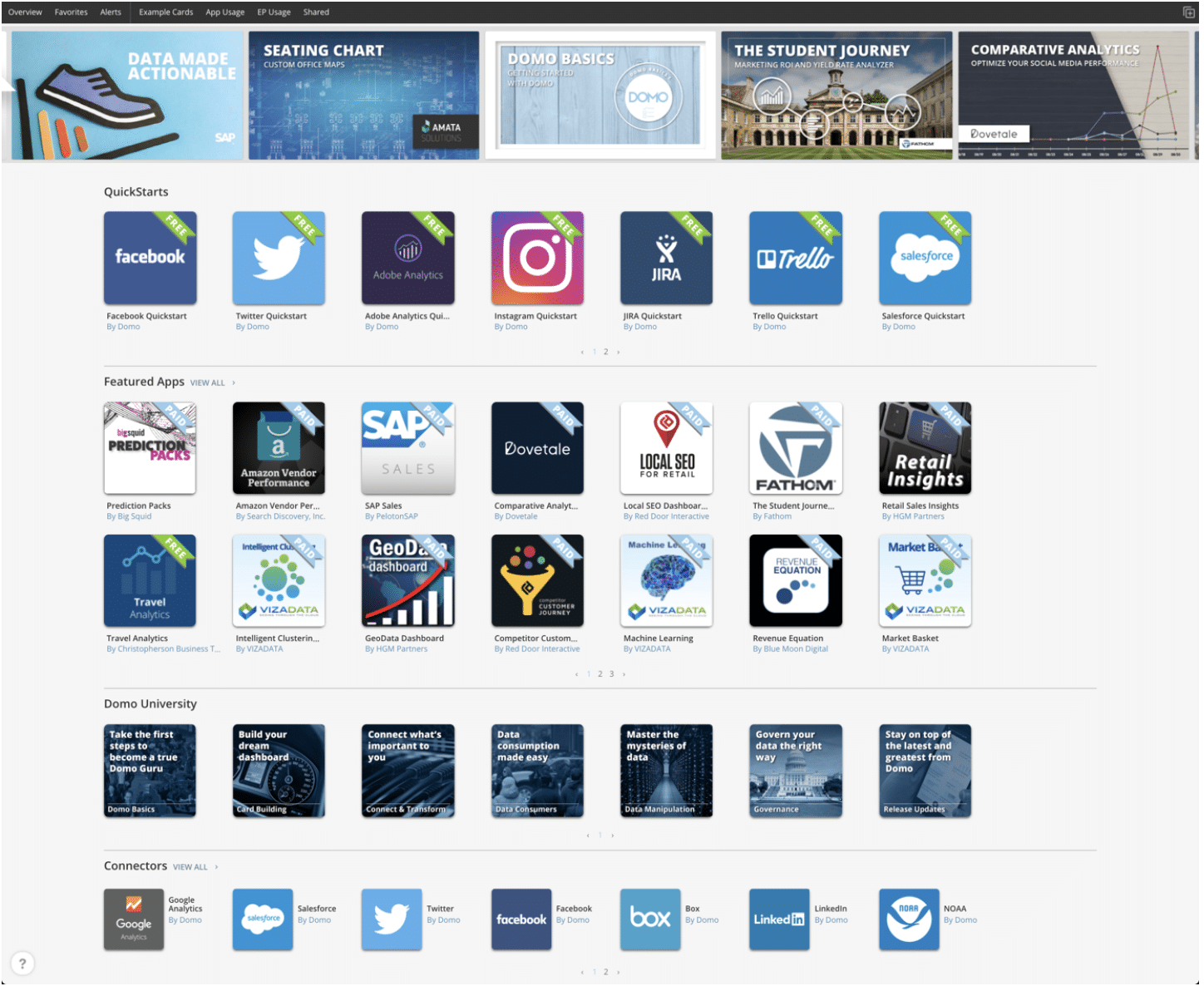Image resolution: width=1204 pixels, height=986 pixels.
Task: Select the Instagram Quickstart icon
Action: click(x=537, y=258)
